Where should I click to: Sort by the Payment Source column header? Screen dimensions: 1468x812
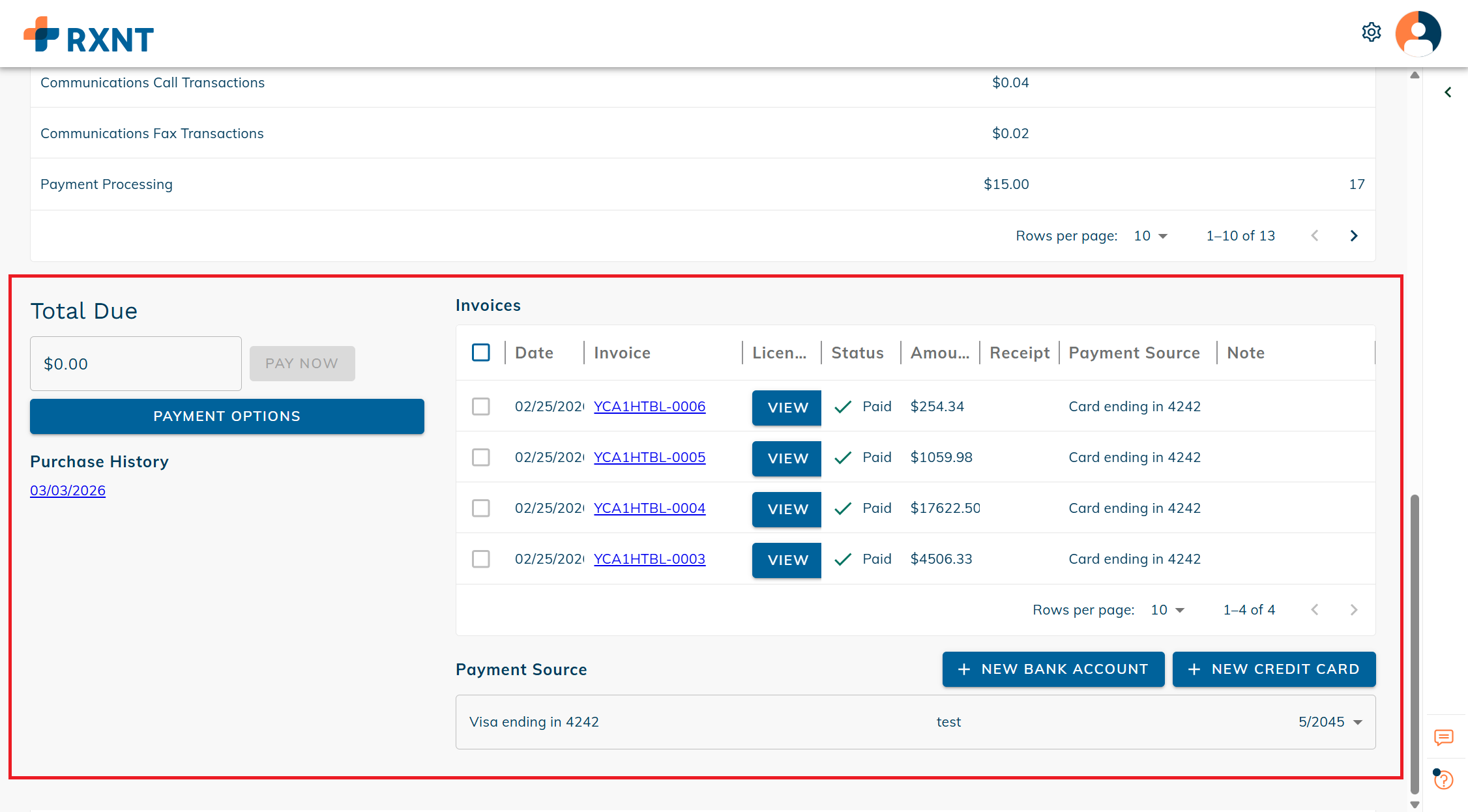1134,353
